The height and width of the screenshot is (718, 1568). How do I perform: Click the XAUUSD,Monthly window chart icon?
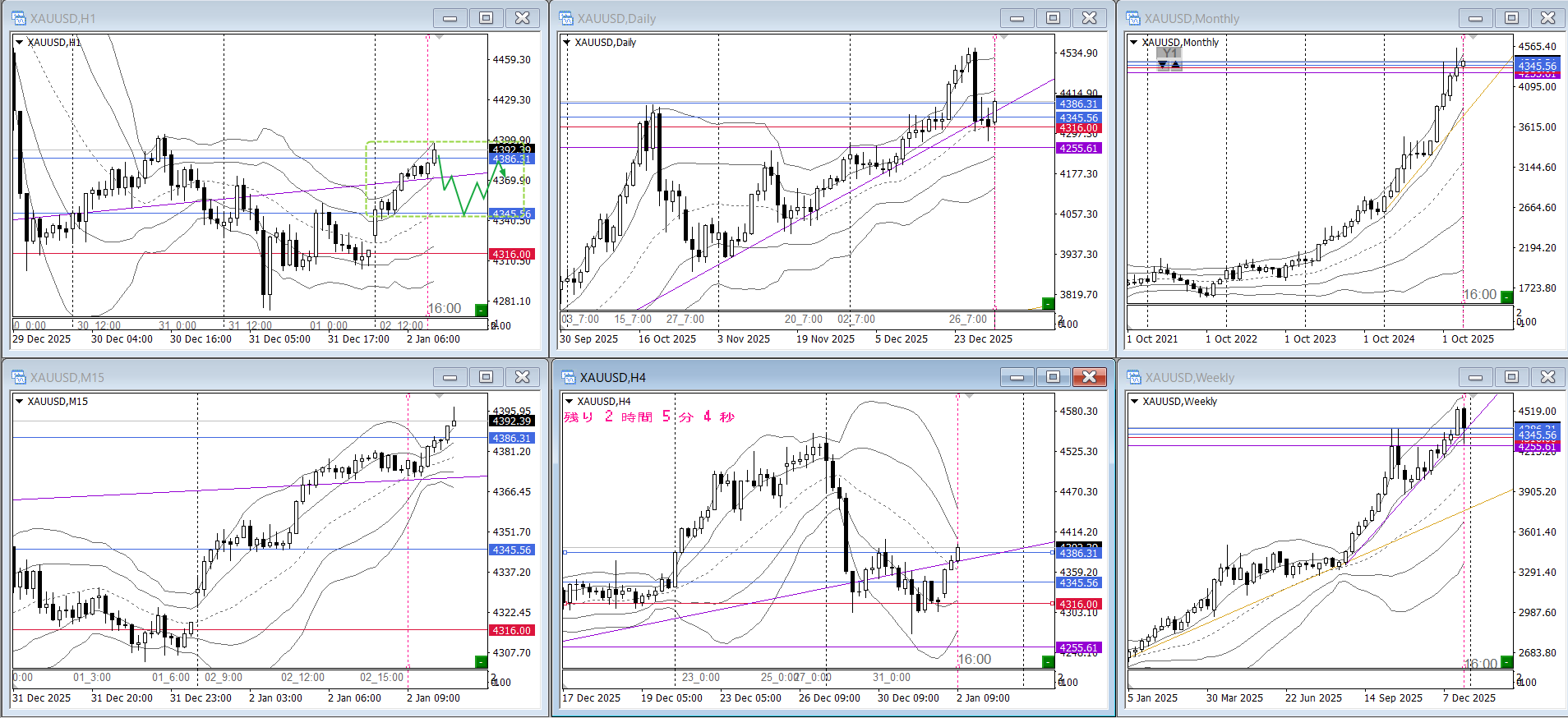1133,18
